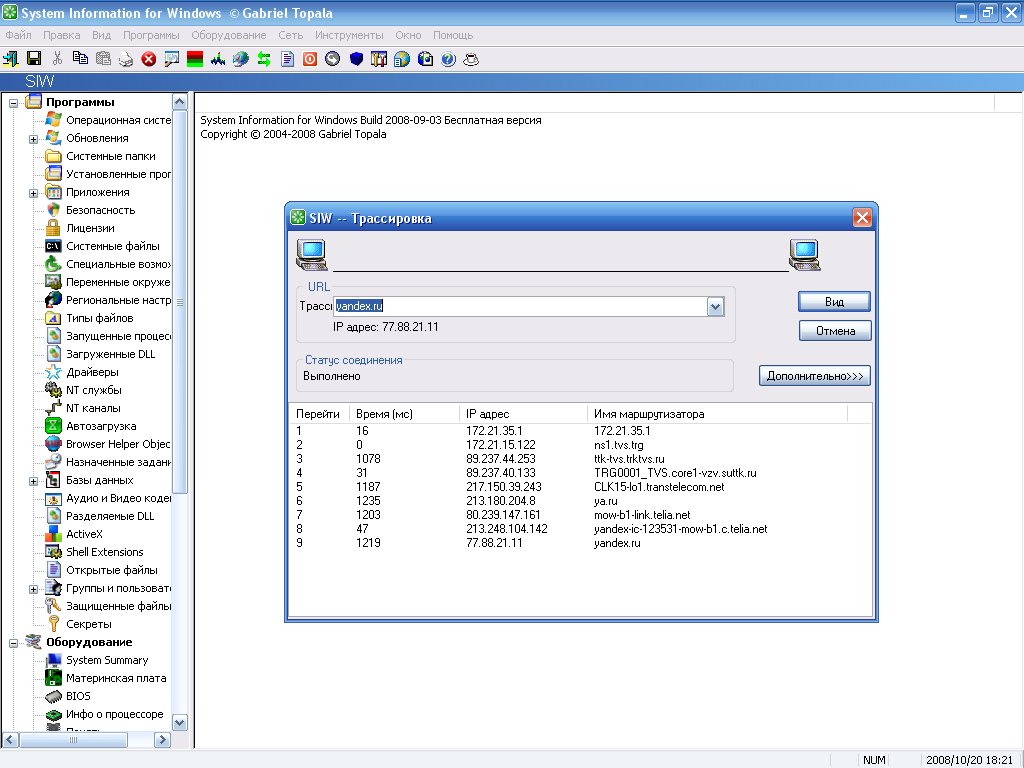1024x768 pixels.
Task: Click the printer icon in the toolbar
Action: point(126,59)
